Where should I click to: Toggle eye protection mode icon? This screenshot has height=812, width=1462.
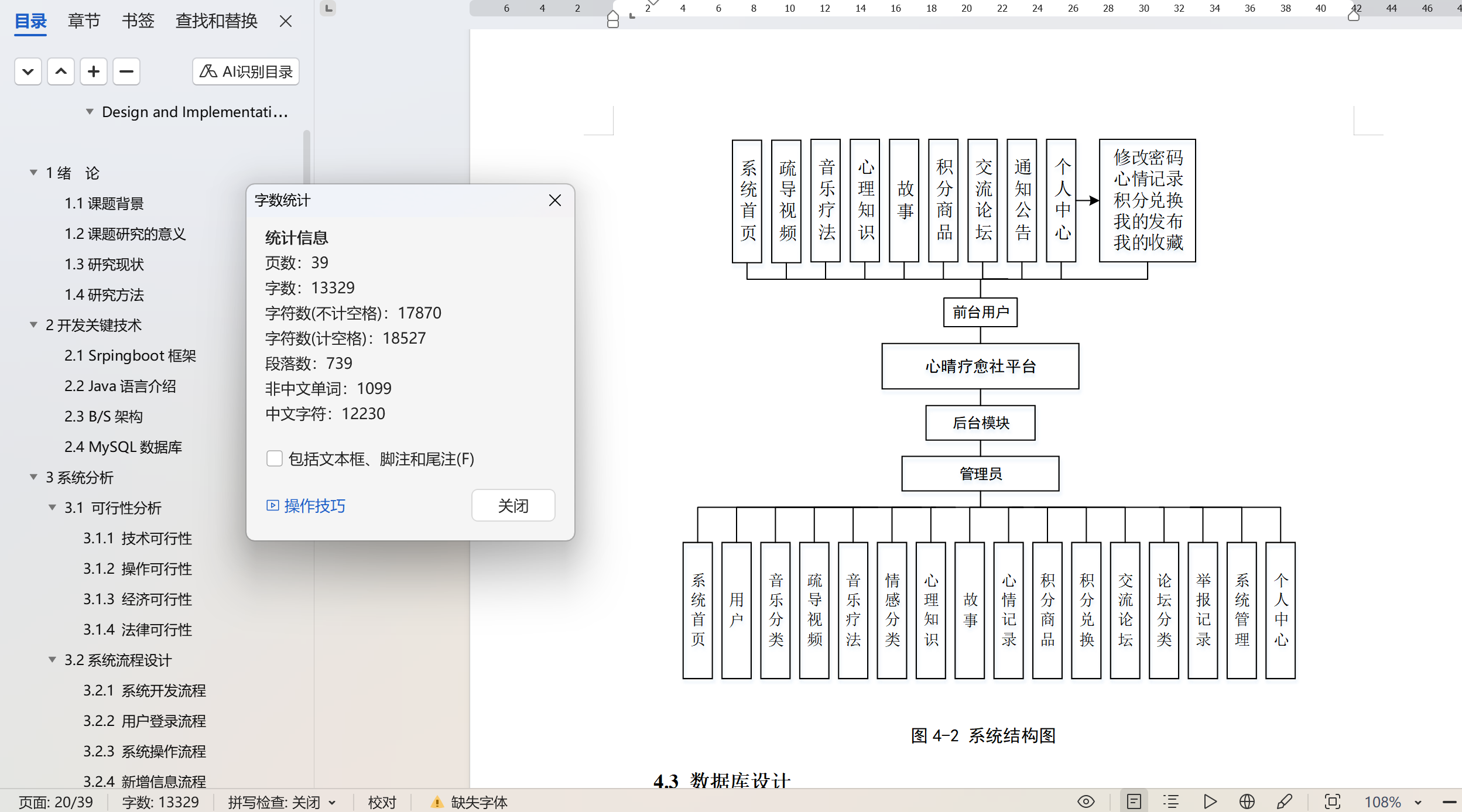1086,801
